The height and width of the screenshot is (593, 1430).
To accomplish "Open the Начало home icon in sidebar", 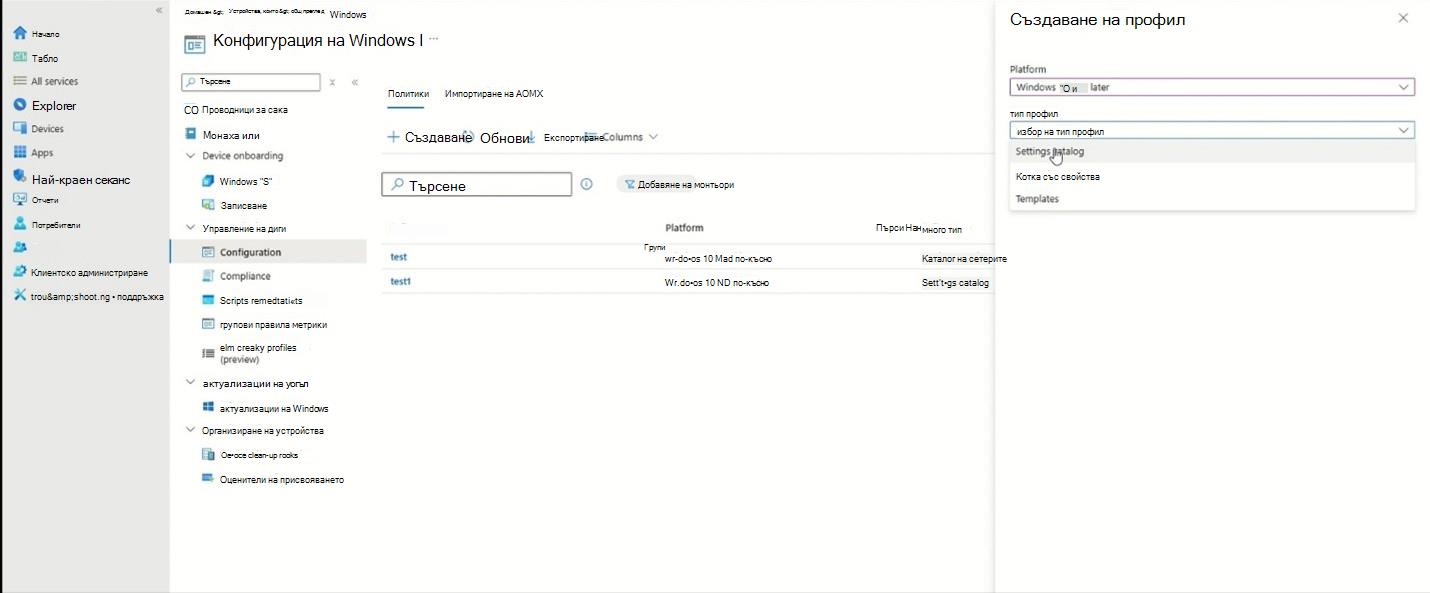I will (x=19, y=33).
